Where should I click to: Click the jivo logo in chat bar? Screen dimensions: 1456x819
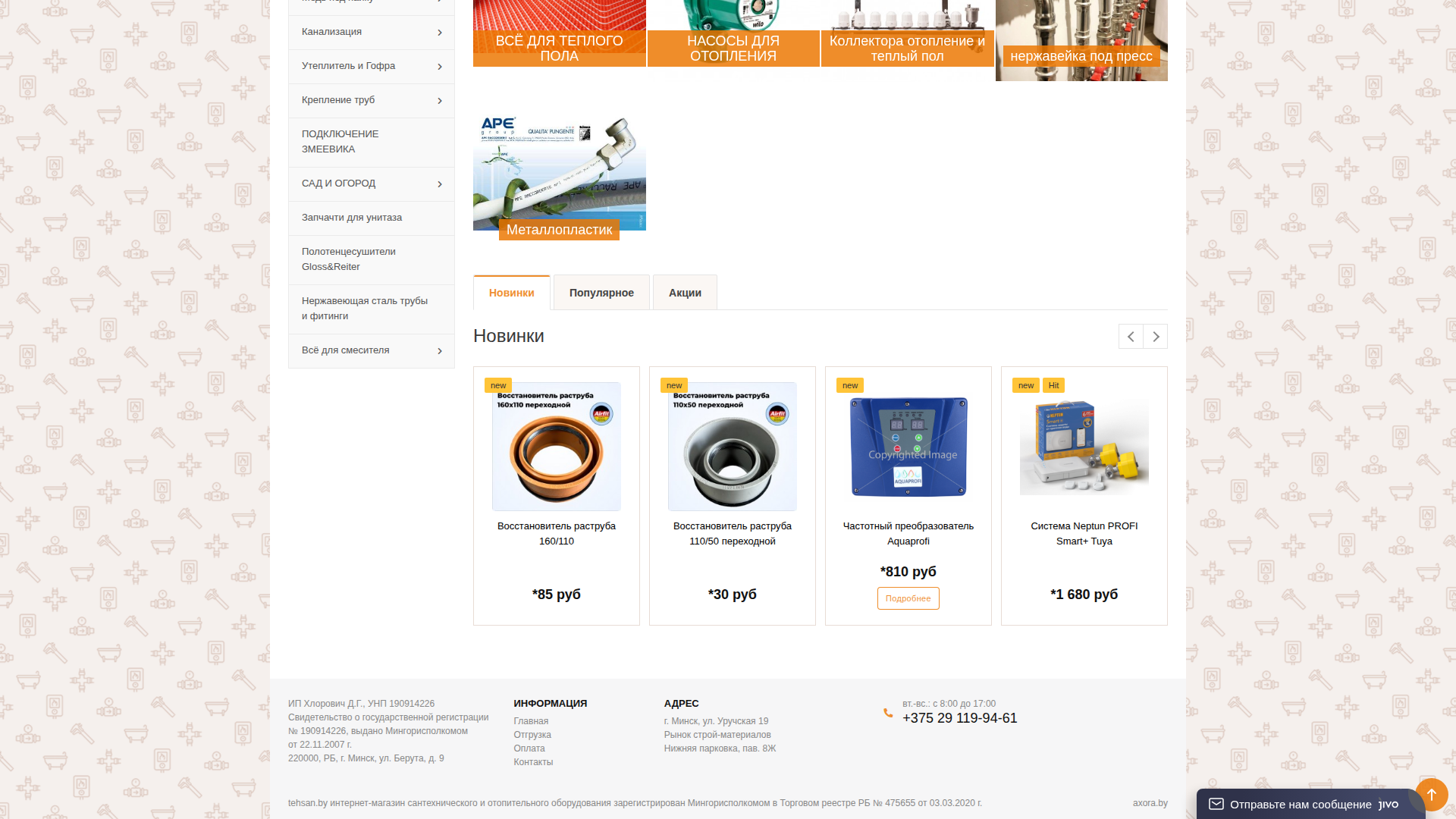(x=1389, y=805)
